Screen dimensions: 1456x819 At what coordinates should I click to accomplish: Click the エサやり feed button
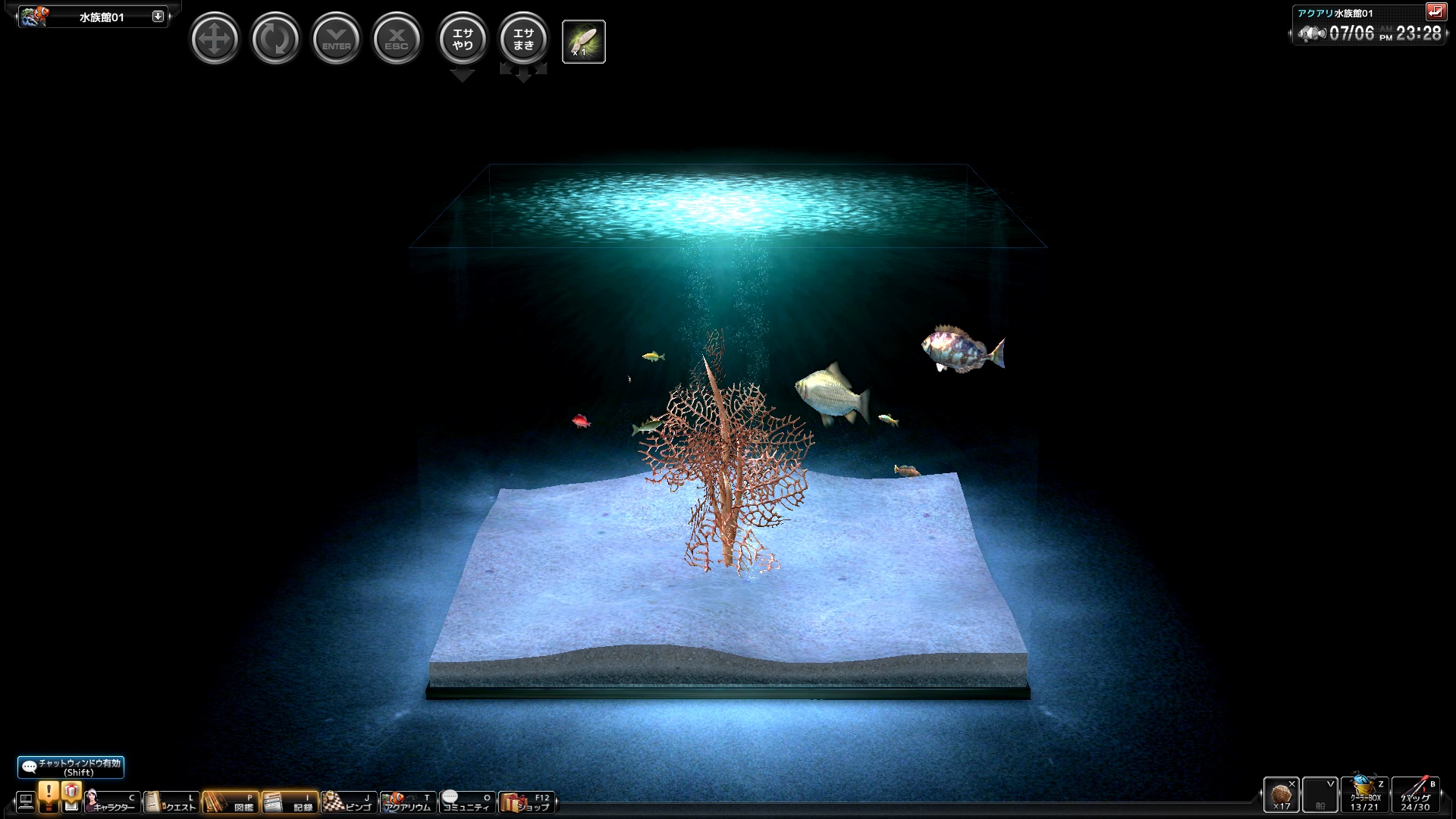click(463, 39)
